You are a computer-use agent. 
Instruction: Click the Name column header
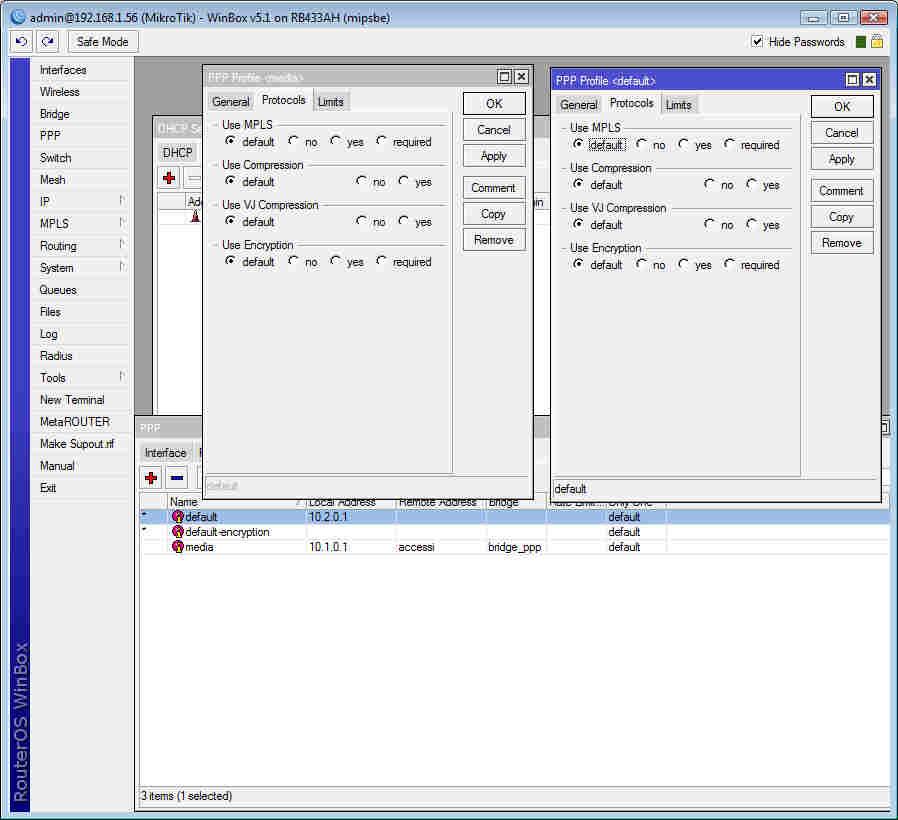pos(235,502)
